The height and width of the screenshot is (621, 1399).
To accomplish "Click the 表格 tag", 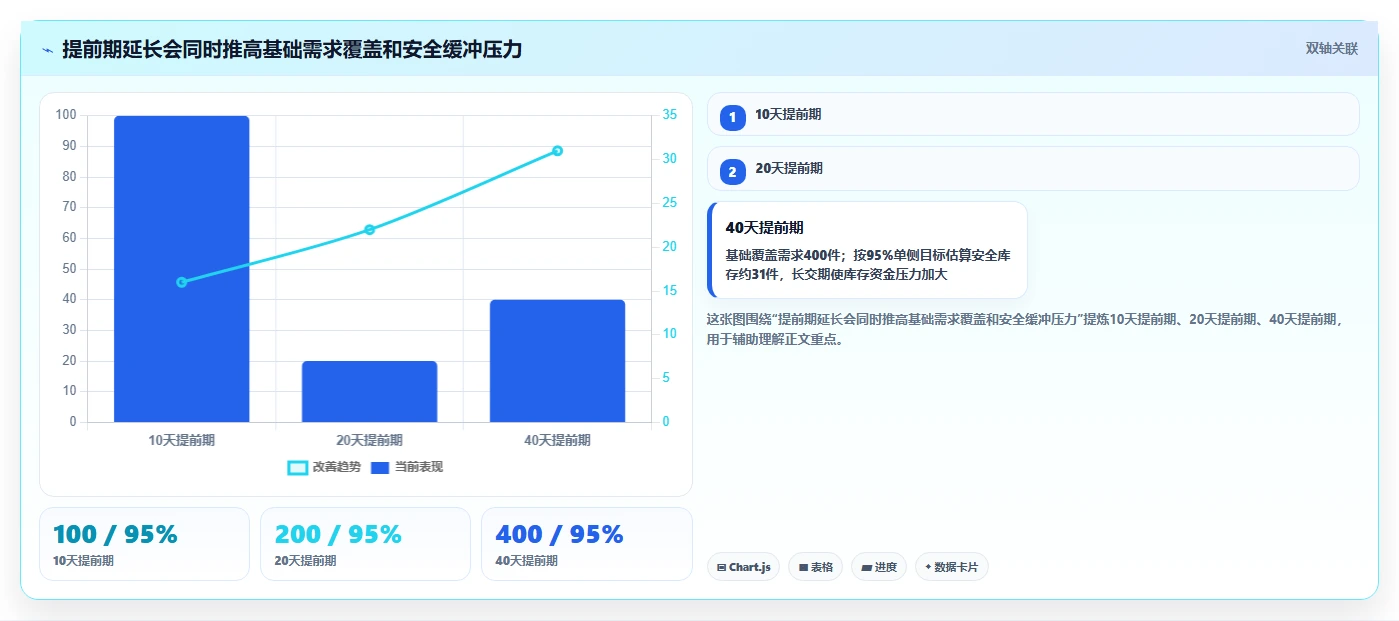I will pos(815,567).
